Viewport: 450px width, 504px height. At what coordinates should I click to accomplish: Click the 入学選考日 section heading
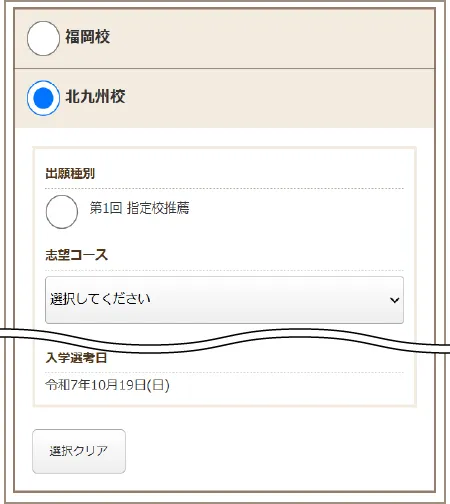[76, 358]
